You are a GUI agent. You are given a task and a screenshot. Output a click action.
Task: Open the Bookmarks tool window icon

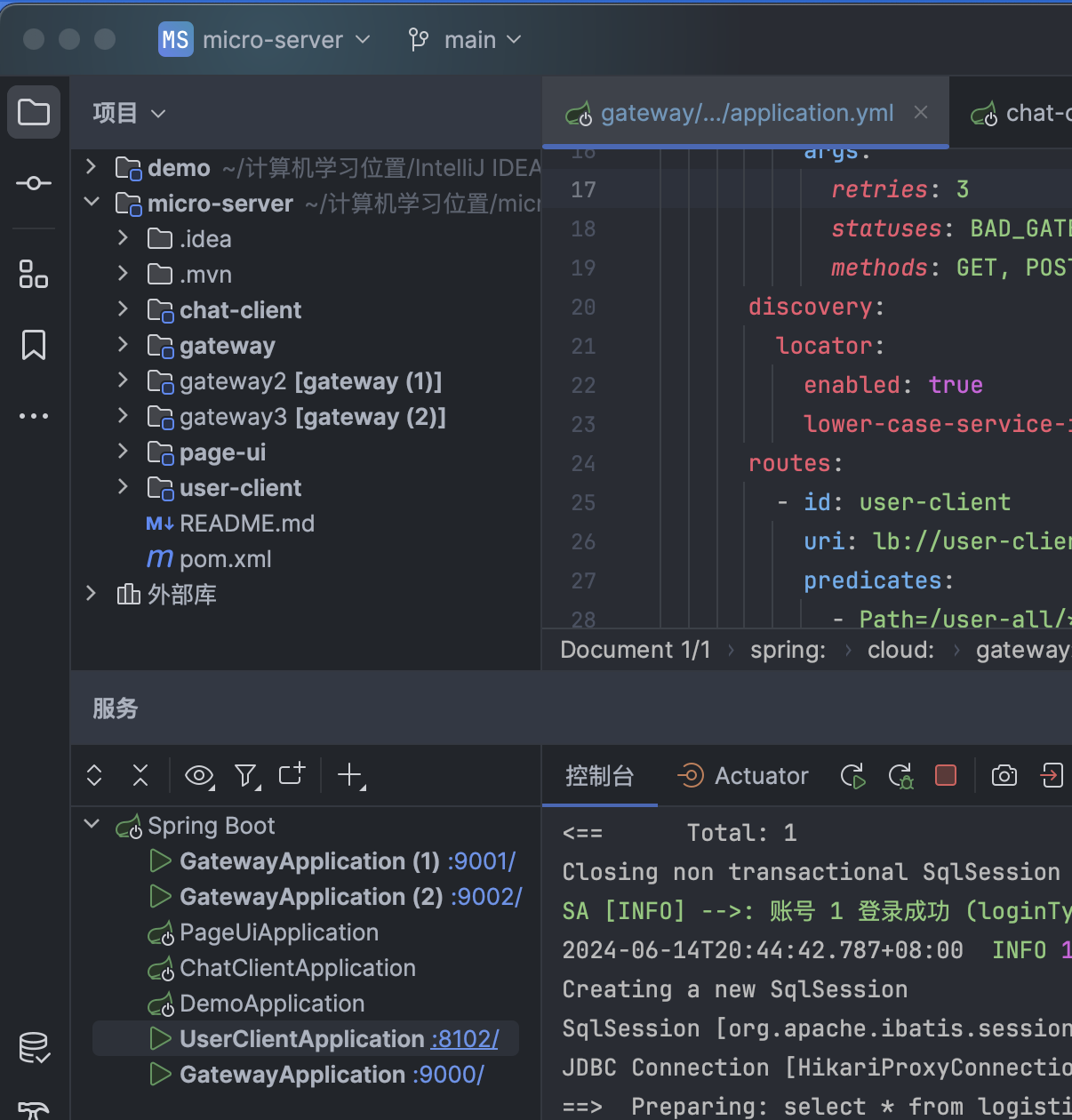pyautogui.click(x=34, y=345)
